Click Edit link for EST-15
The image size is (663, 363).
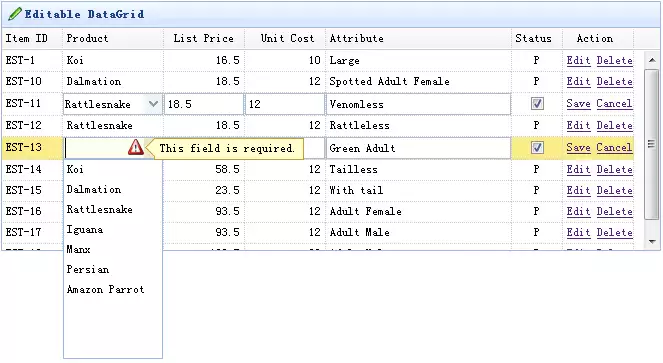578,190
